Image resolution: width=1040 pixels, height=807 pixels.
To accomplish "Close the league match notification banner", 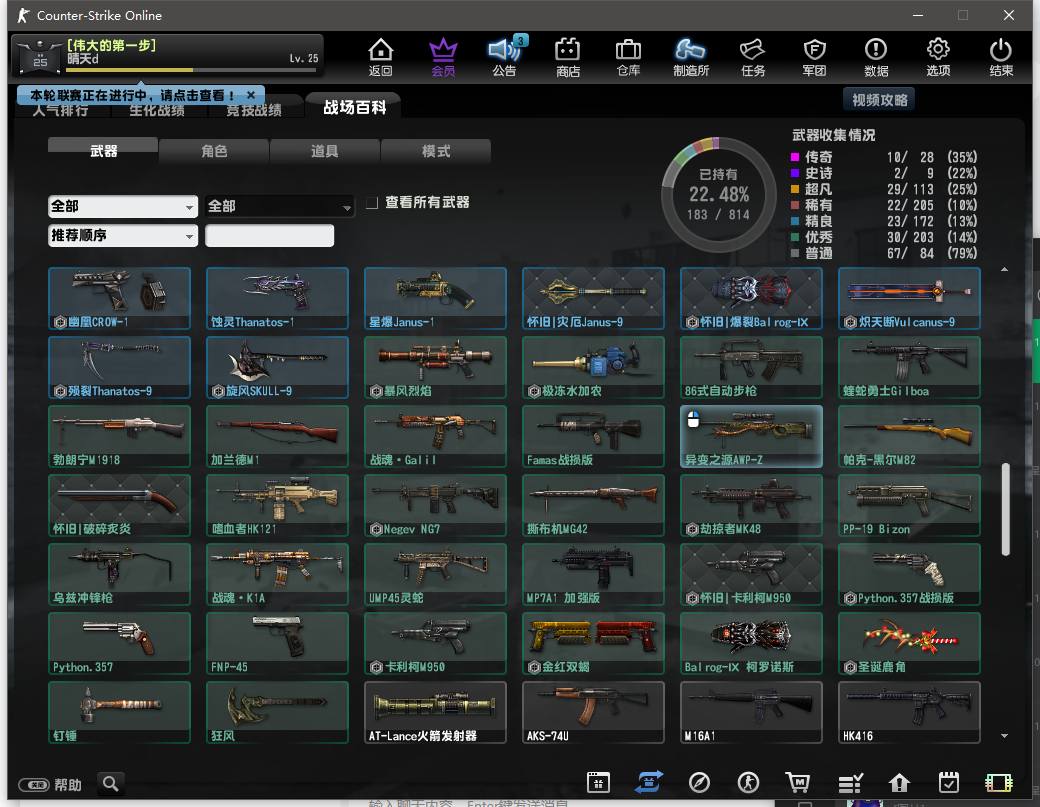I will pyautogui.click(x=251, y=95).
